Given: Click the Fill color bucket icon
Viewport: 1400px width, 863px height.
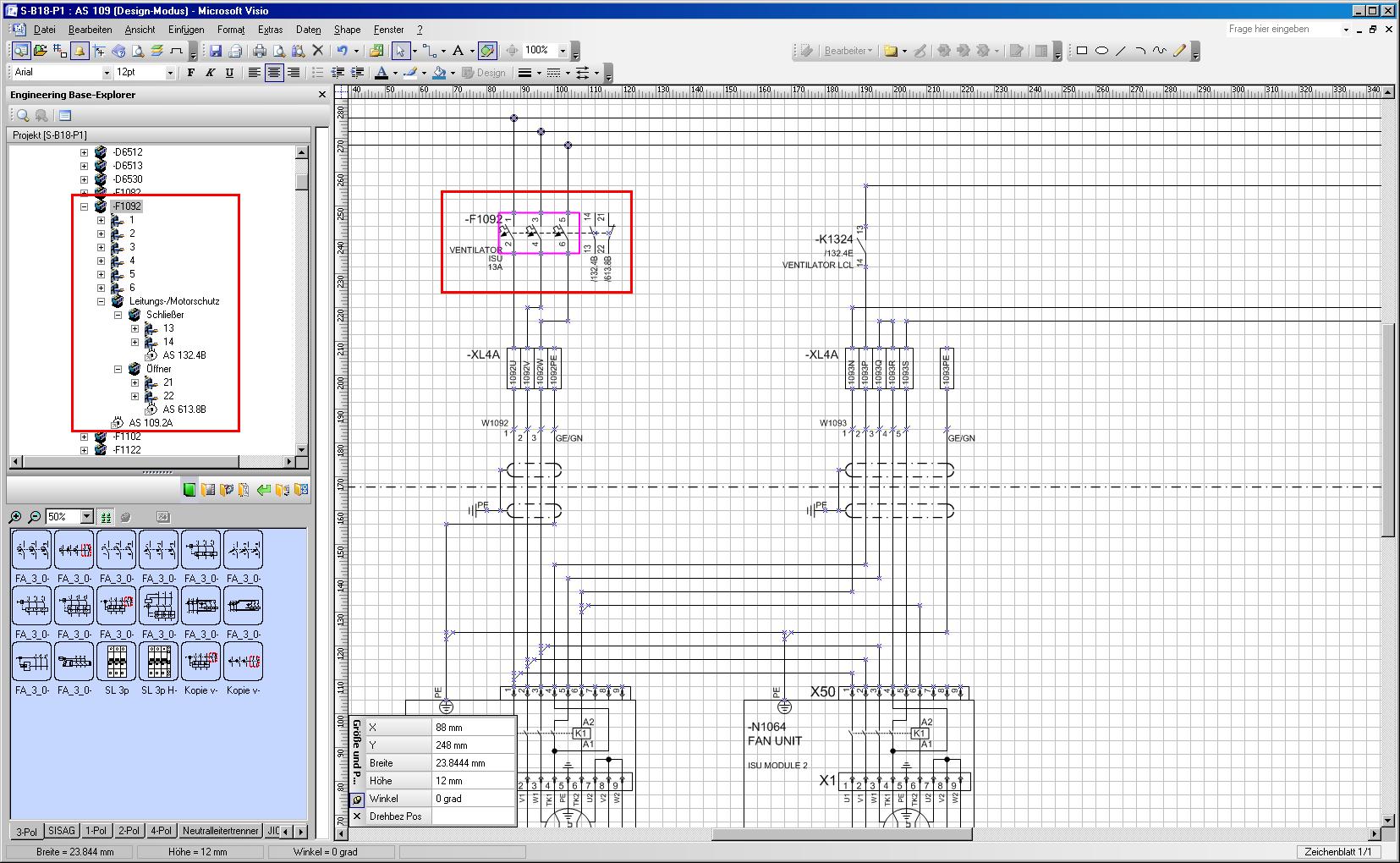Looking at the screenshot, I should pyautogui.click(x=439, y=73).
